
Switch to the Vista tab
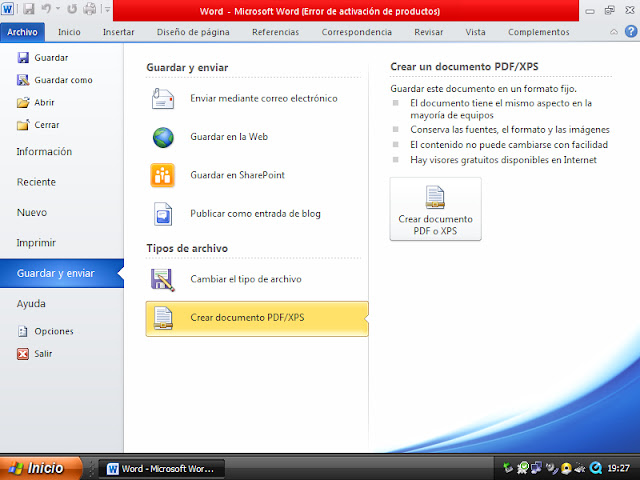point(476,32)
